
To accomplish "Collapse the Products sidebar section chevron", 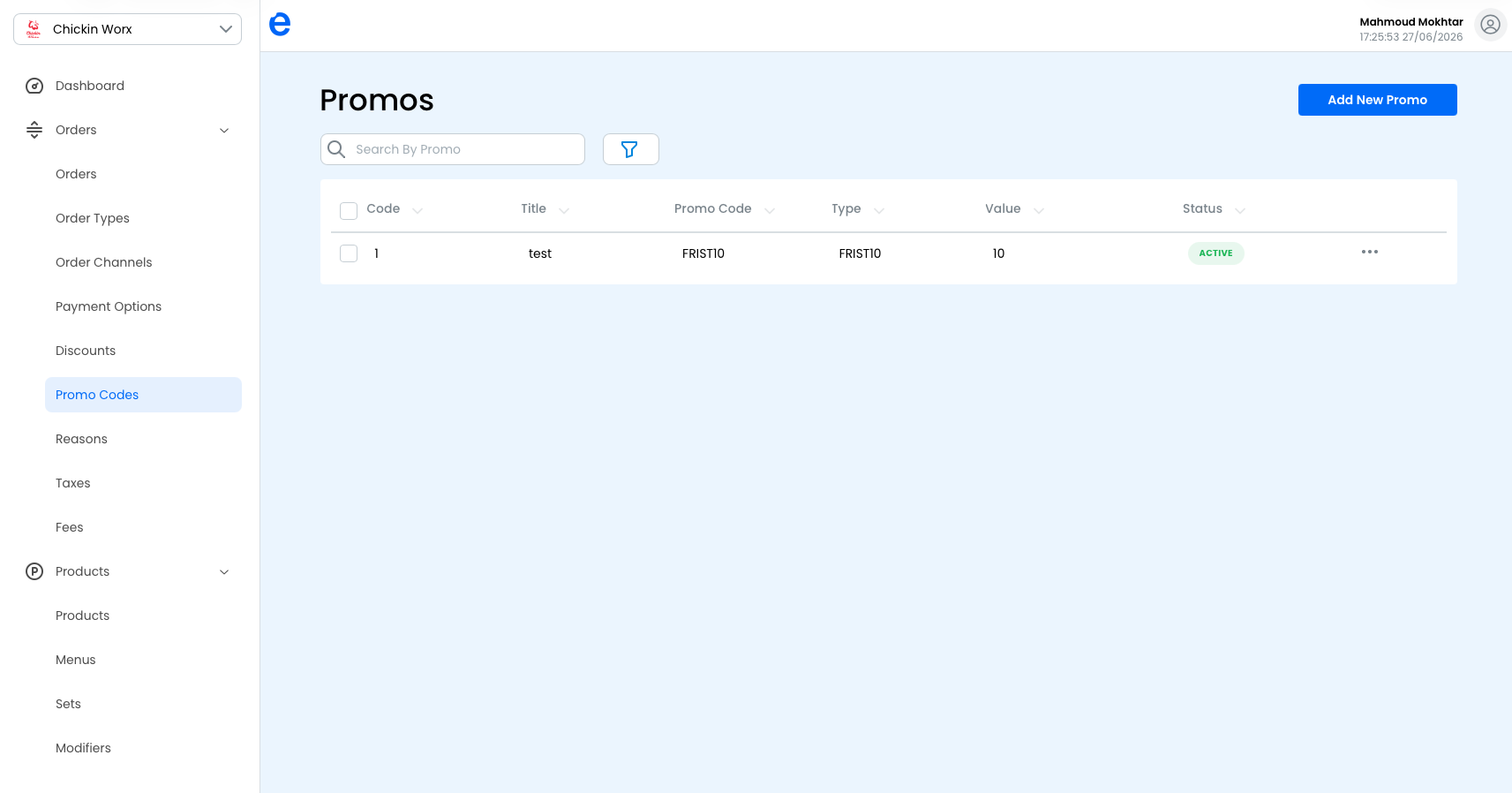I will [224, 572].
